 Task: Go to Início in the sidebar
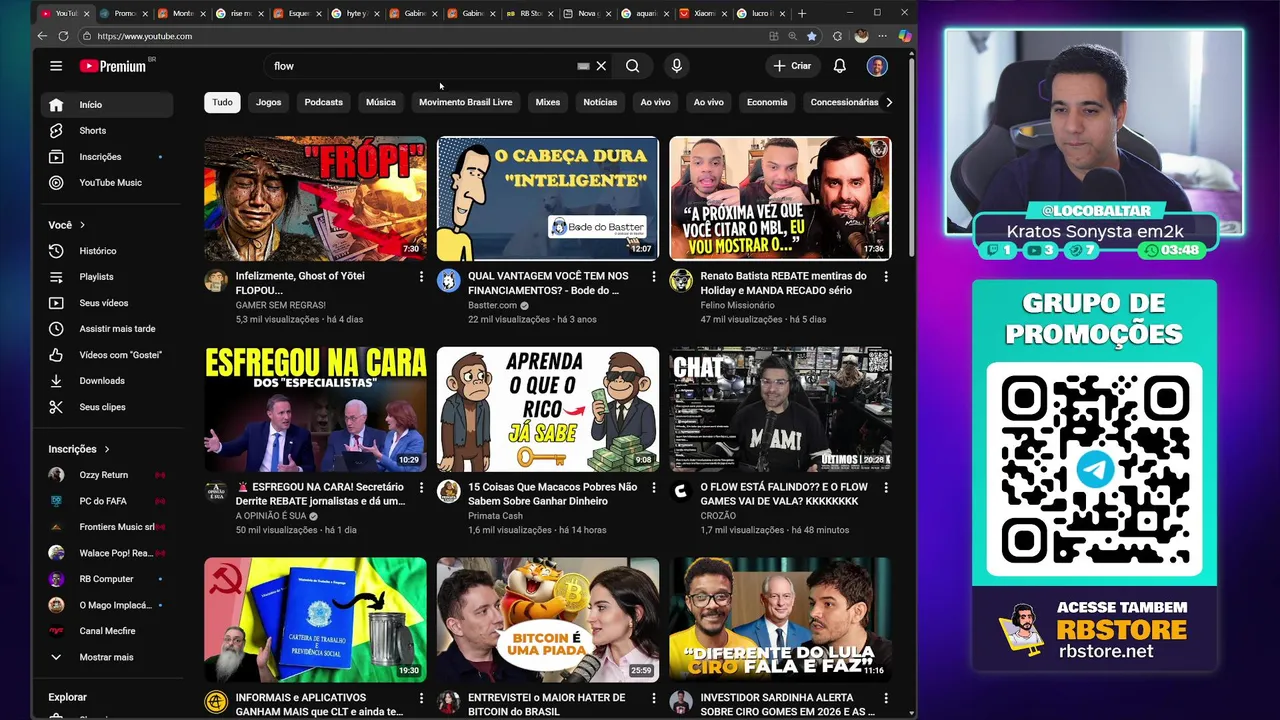coord(107,104)
